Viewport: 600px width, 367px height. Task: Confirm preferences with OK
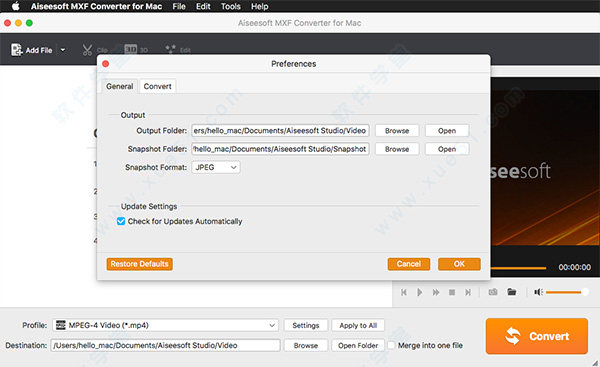click(459, 264)
